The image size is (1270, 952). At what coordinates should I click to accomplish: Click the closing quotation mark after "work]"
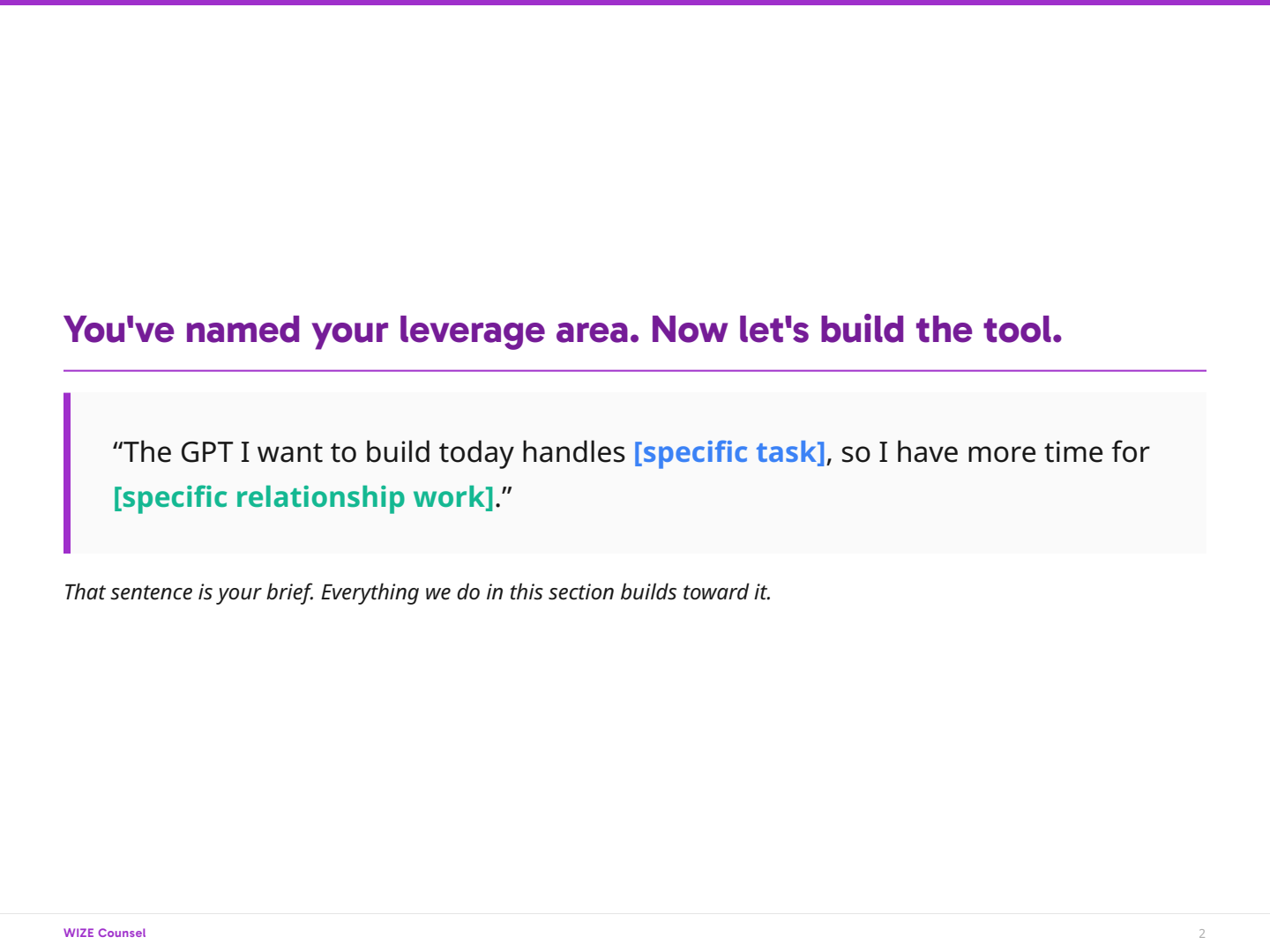[x=507, y=495]
